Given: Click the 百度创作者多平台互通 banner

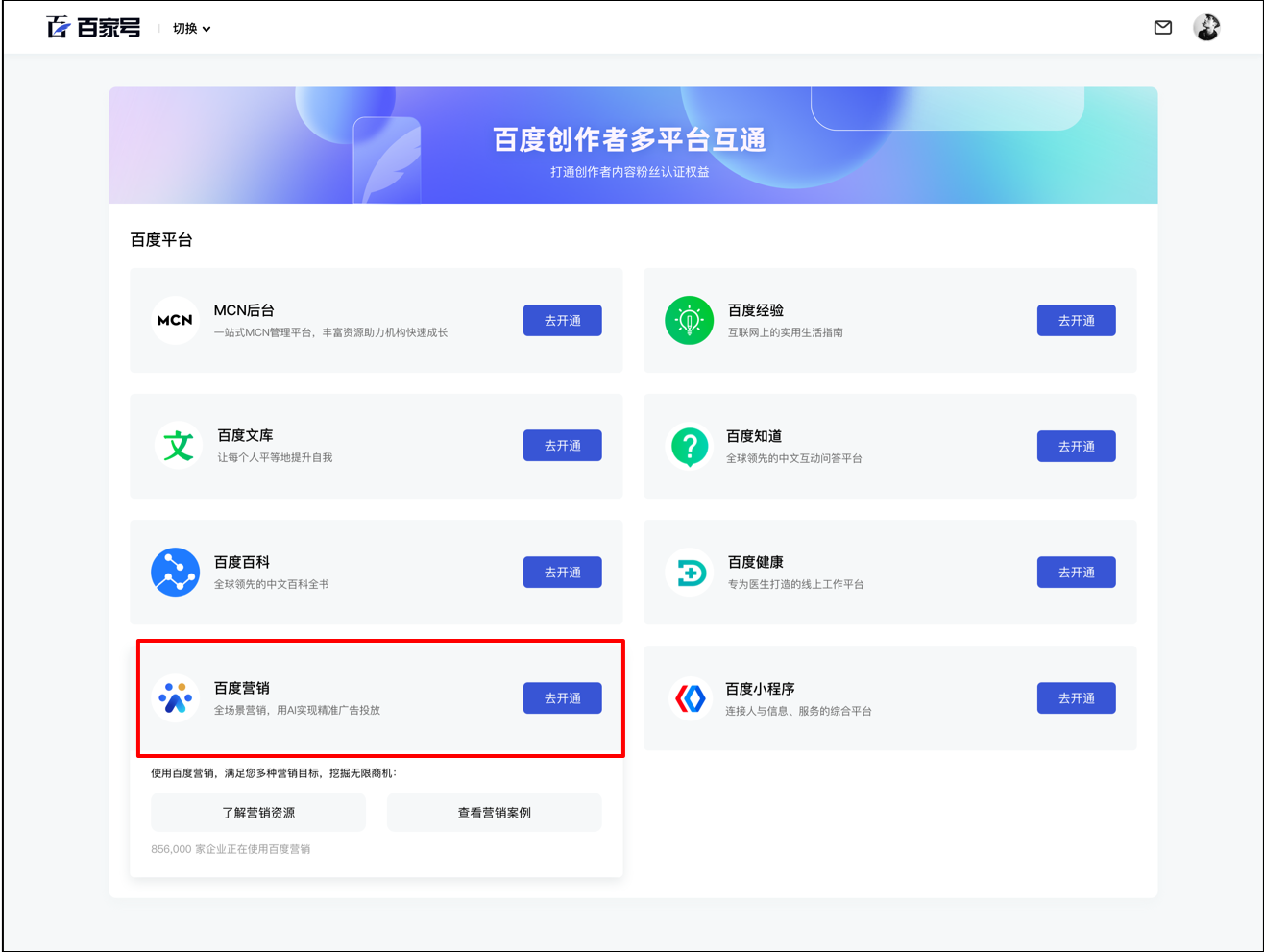Looking at the screenshot, I should [633, 145].
